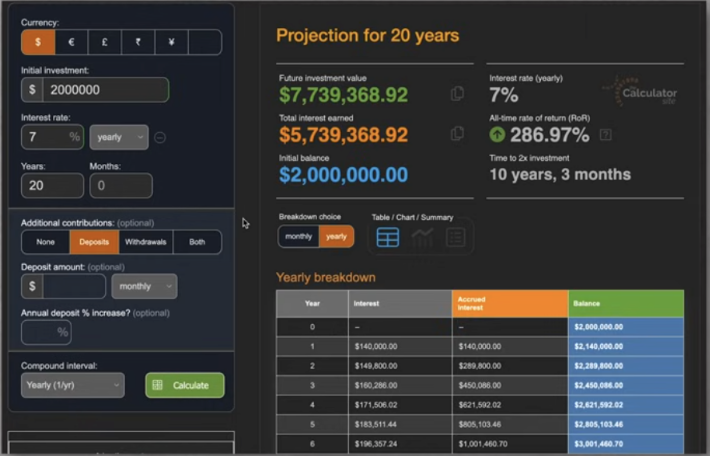Screen dimensions: 710x456
Task: Open the interest rate yearly dropdown
Action: pyautogui.click(x=119, y=137)
